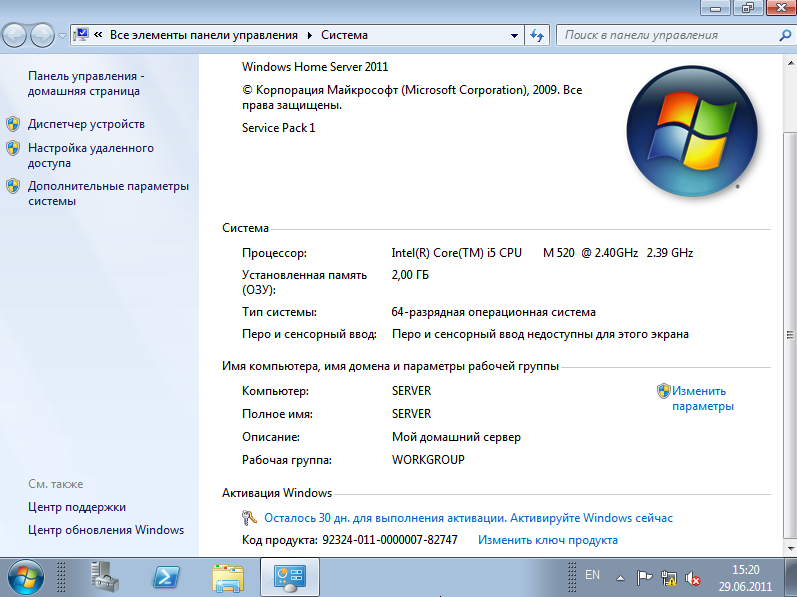The image size is (797, 597).
Task: Open Центр поддержки link
Action: tap(77, 507)
